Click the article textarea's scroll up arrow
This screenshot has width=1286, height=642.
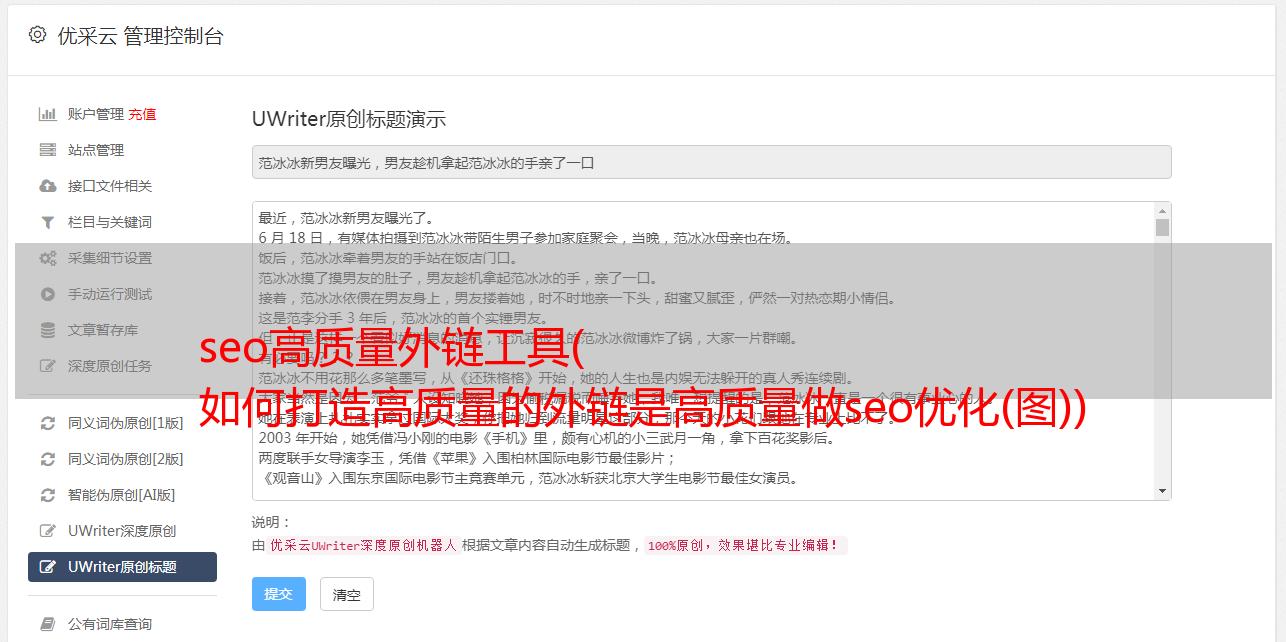1162,211
